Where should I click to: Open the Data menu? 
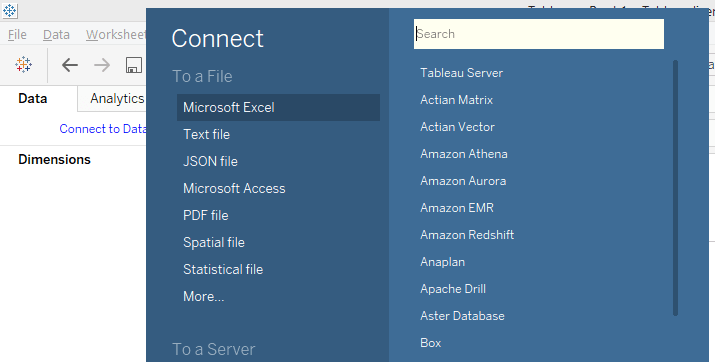pos(56,35)
